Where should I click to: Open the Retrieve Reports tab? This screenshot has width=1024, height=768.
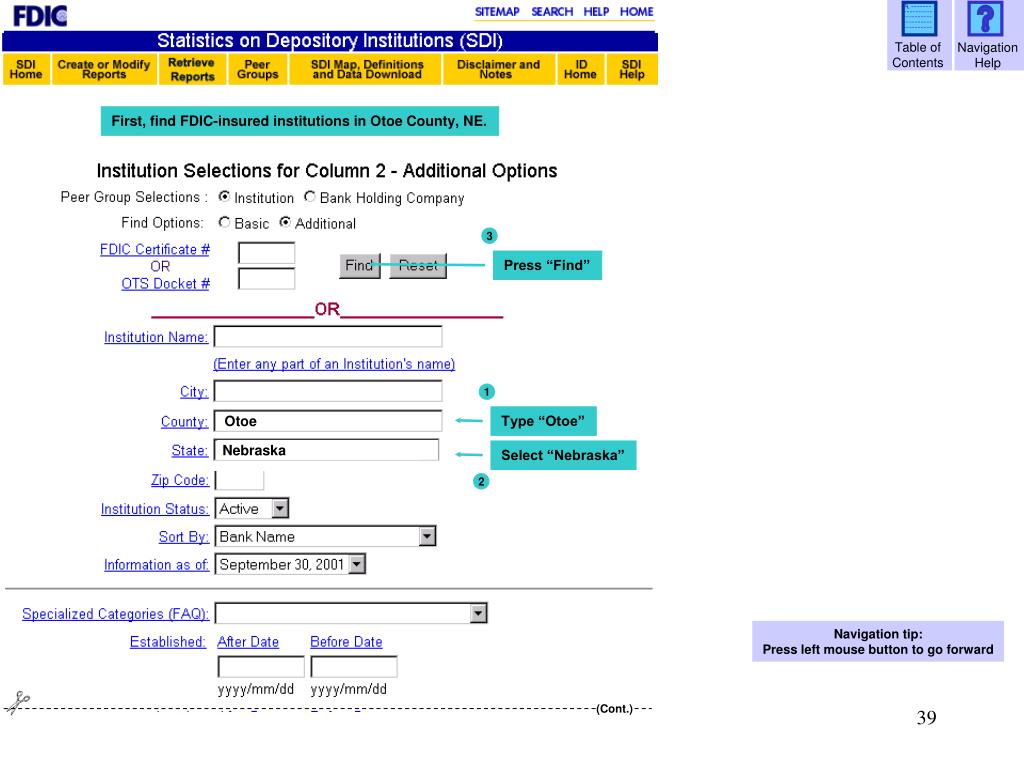coord(192,69)
